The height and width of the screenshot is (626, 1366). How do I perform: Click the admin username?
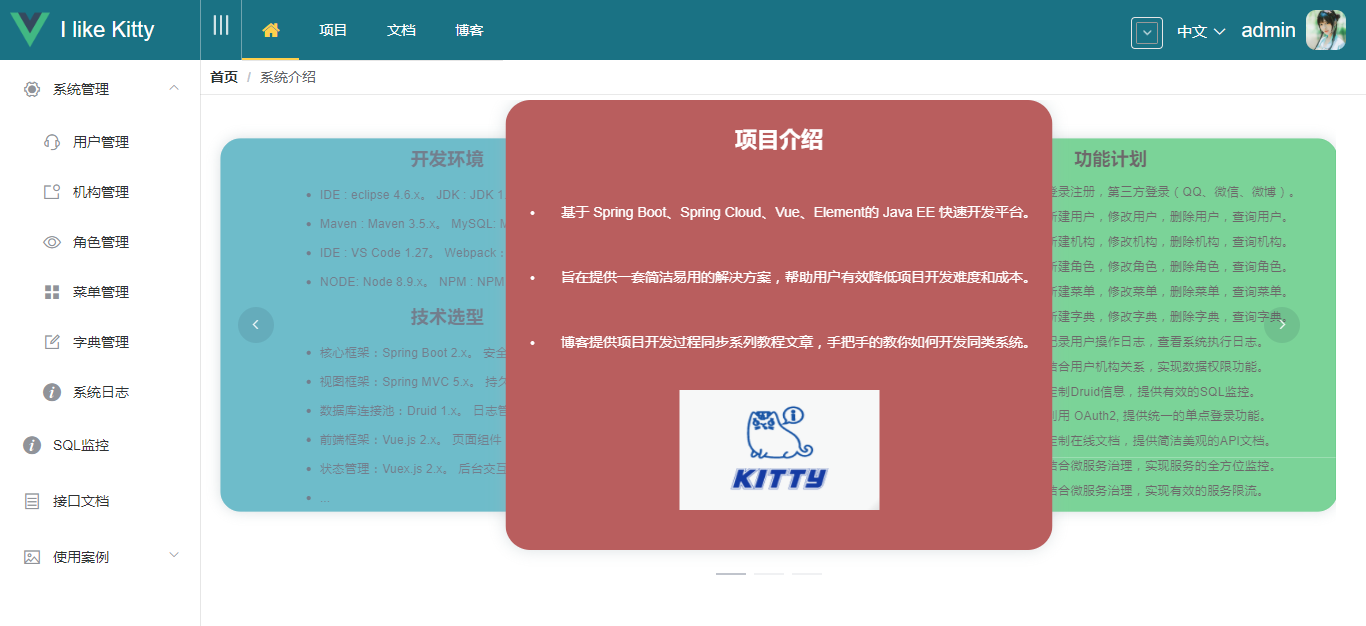coord(1268,30)
